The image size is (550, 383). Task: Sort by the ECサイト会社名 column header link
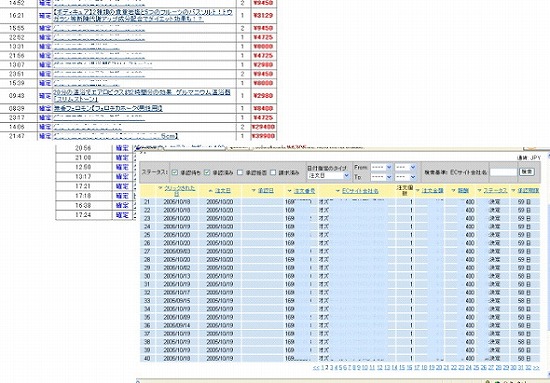(x=360, y=191)
